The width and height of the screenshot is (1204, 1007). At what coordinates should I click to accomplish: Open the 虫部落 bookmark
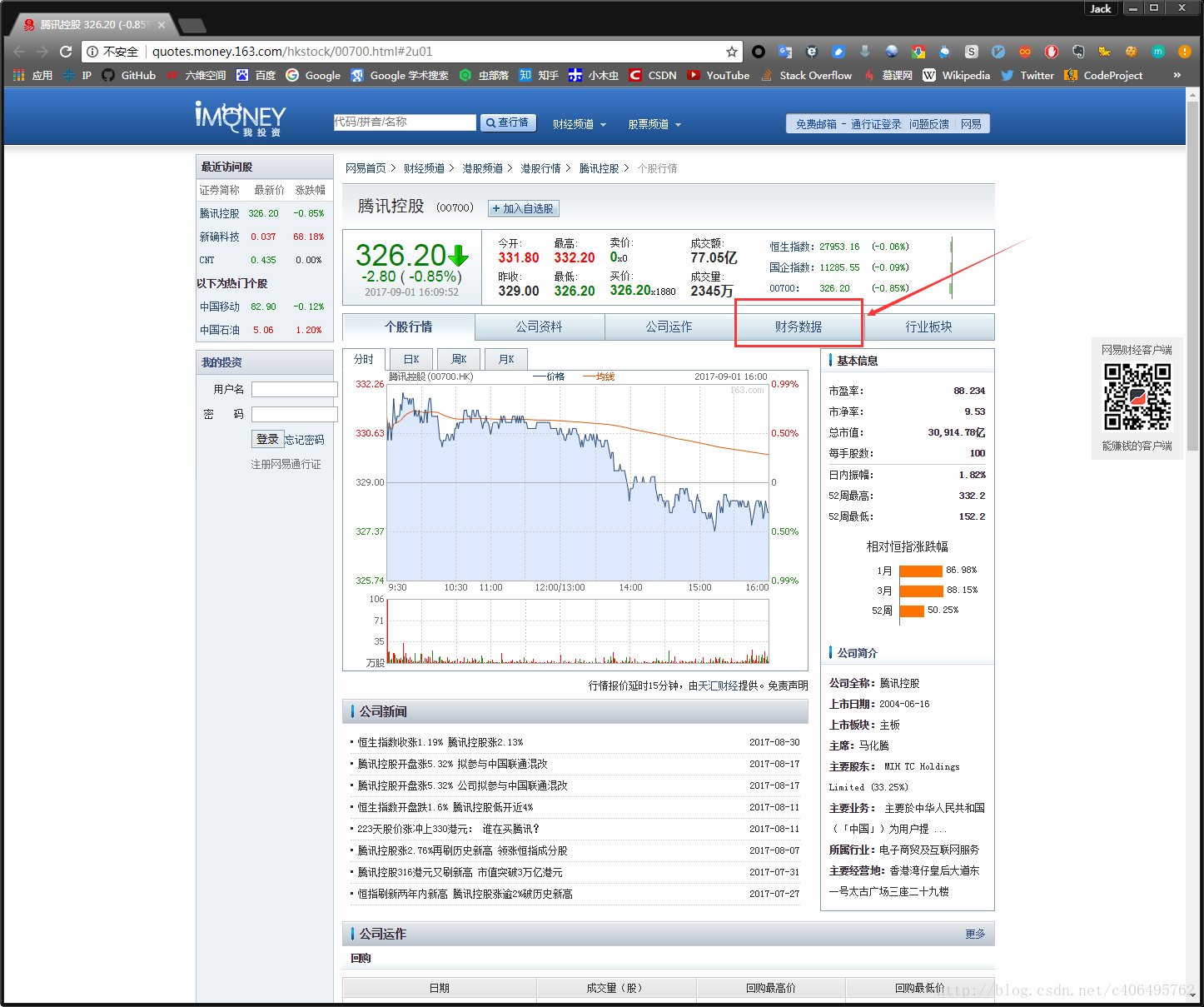[484, 75]
